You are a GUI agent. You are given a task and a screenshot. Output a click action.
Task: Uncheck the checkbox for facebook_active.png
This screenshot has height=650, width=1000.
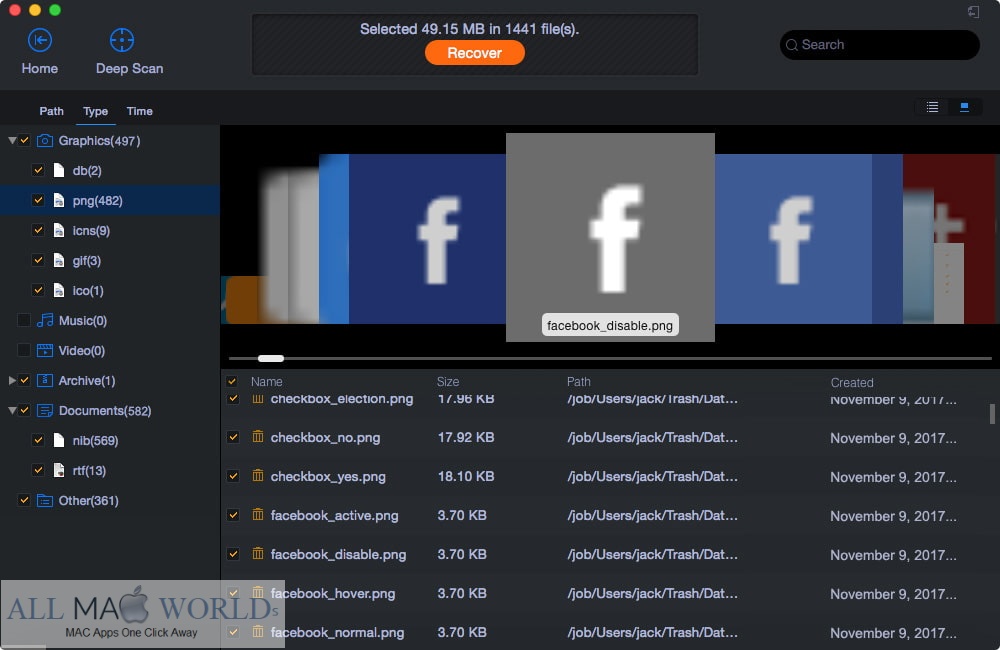(233, 515)
